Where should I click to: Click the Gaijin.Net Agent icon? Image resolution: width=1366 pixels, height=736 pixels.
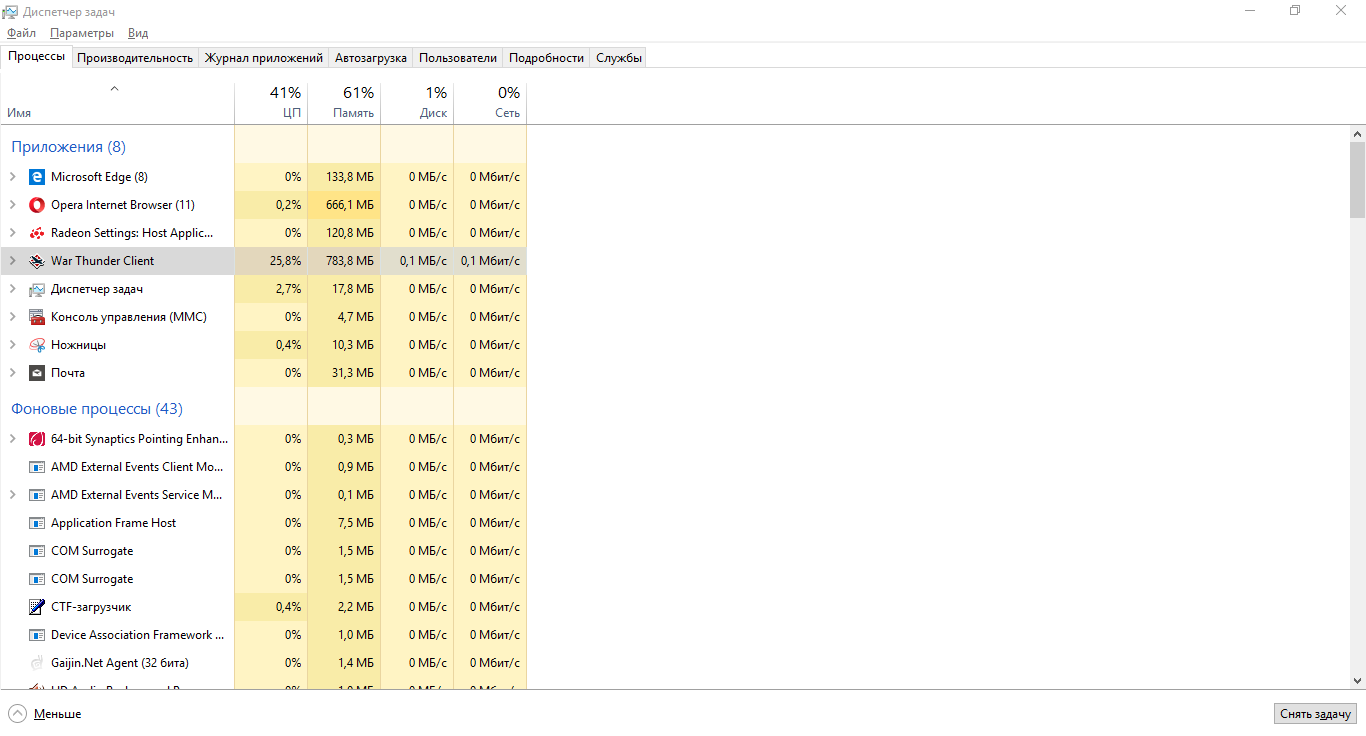tap(37, 663)
